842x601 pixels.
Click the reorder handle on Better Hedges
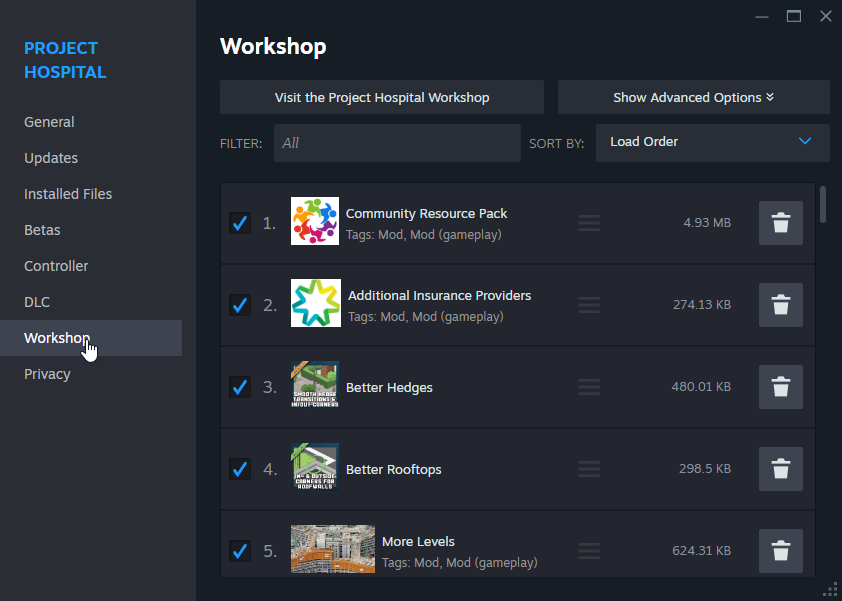point(589,387)
